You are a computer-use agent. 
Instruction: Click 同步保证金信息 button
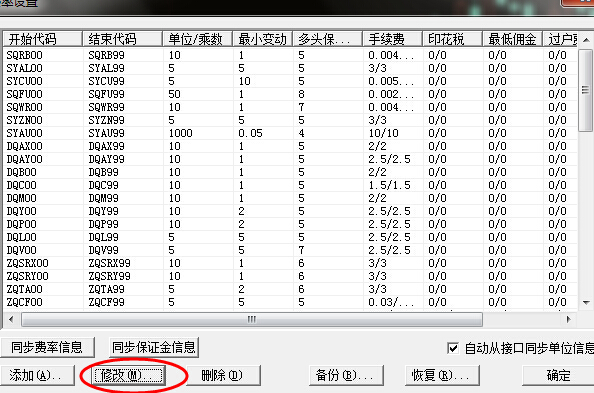[x=153, y=347]
